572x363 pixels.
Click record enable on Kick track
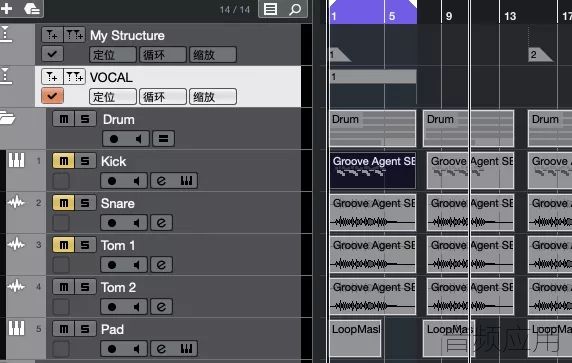click(112, 181)
